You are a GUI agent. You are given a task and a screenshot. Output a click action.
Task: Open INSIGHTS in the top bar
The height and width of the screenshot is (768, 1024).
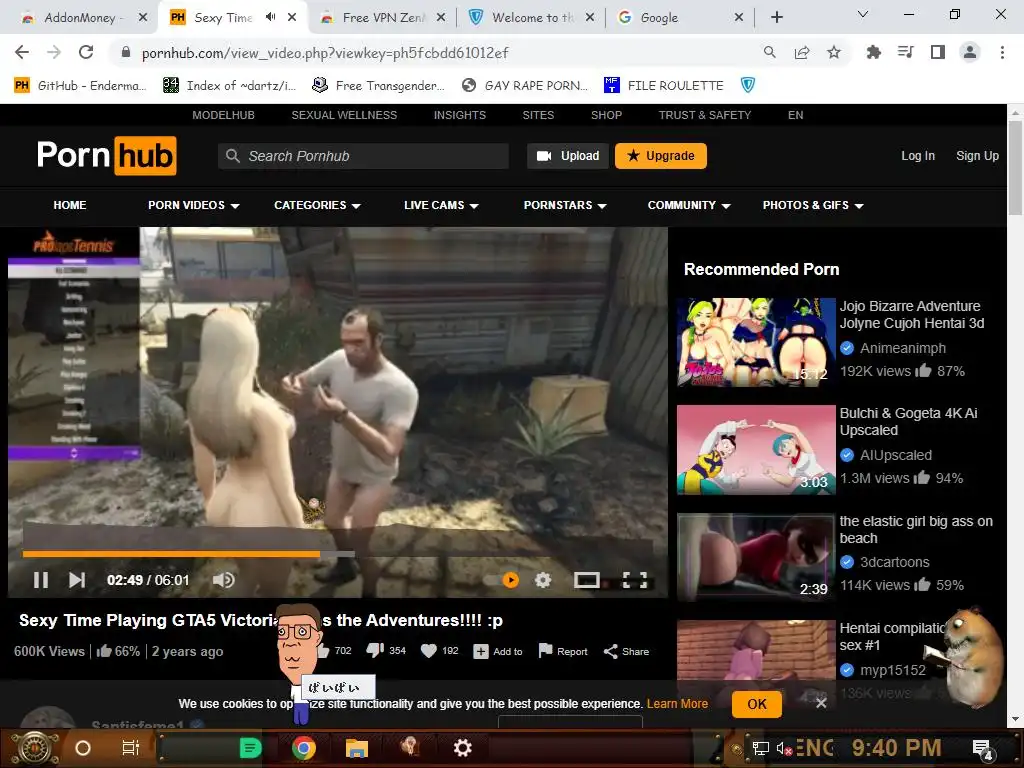(x=460, y=115)
